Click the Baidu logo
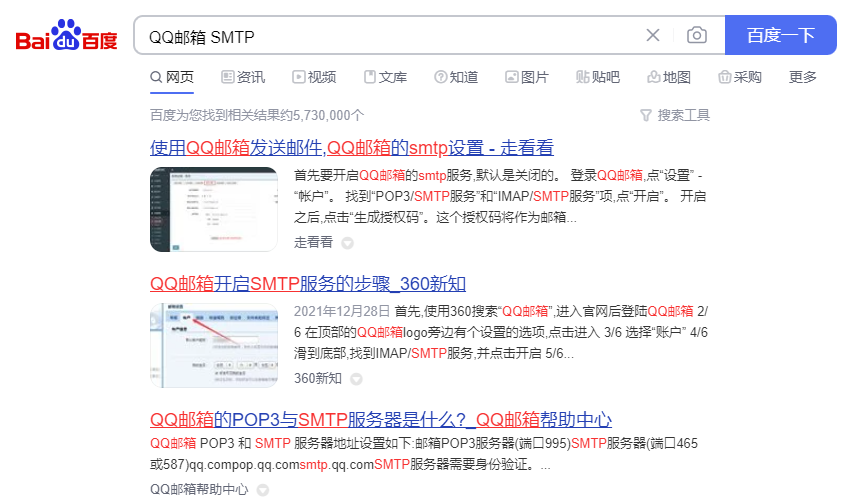866x502 pixels. 66,36
